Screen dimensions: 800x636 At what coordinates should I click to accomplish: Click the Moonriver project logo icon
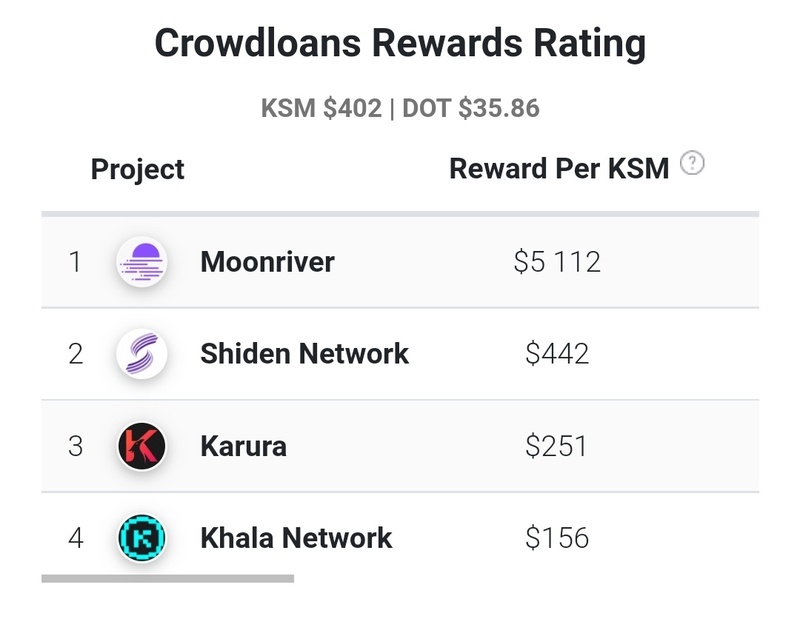[141, 263]
